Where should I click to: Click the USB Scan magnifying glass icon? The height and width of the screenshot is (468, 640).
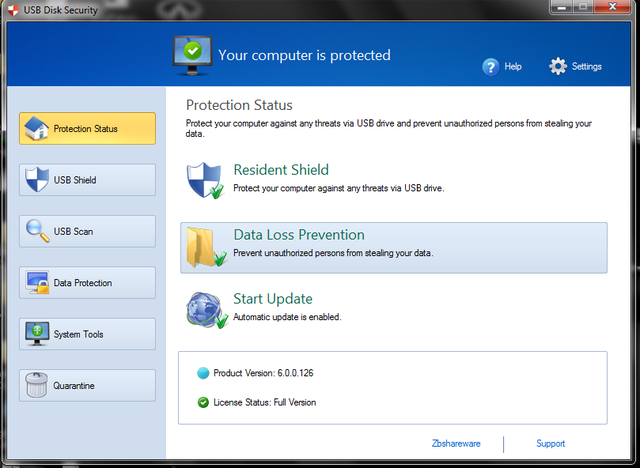[x=38, y=231]
